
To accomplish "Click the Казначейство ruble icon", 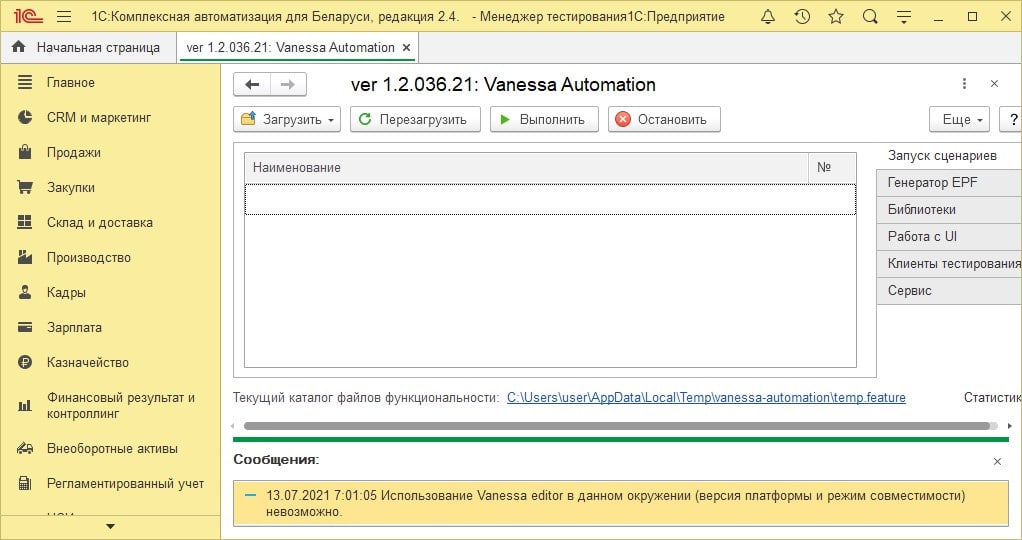I will pyautogui.click(x=25, y=363).
